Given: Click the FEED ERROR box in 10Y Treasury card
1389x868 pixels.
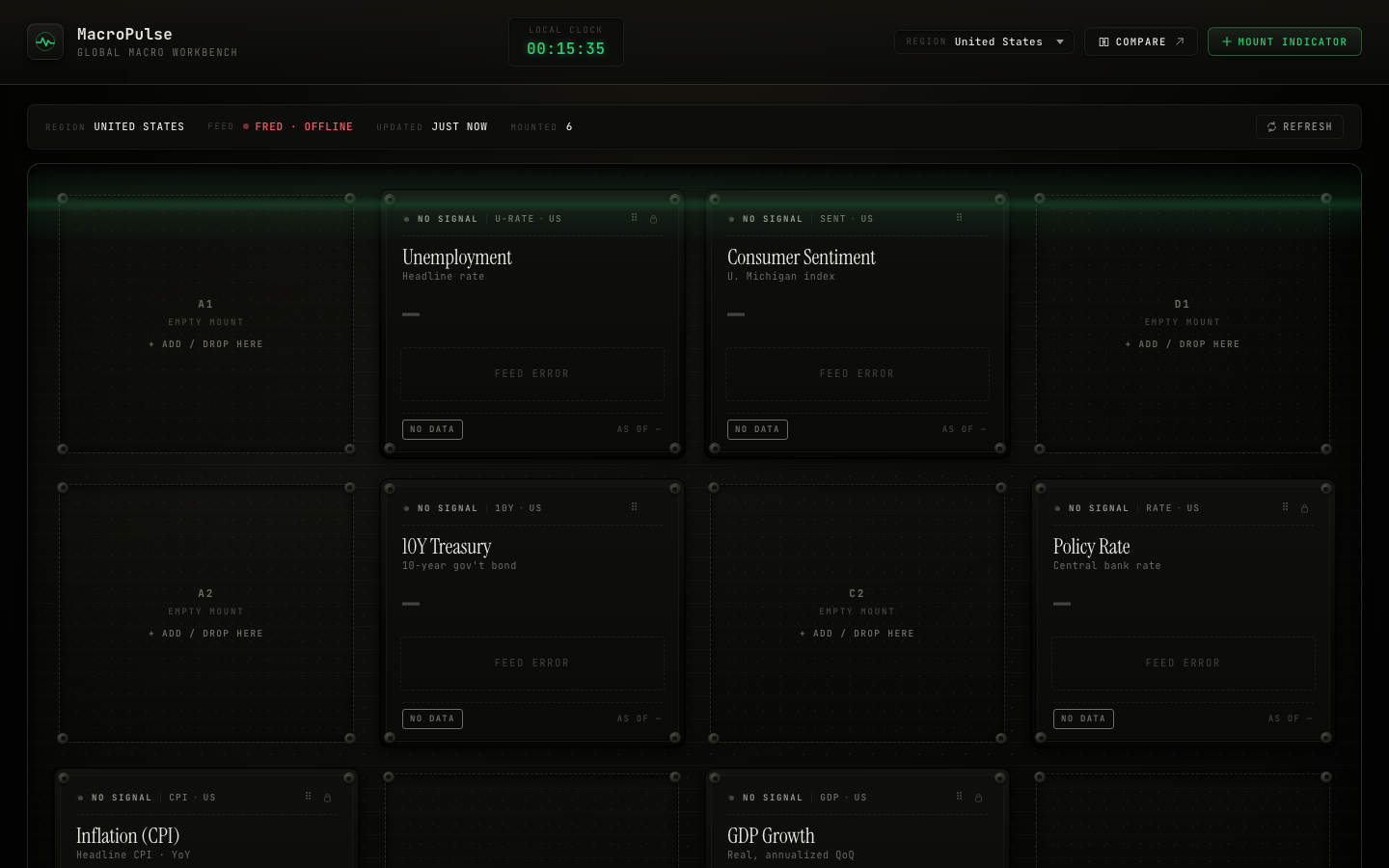Looking at the screenshot, I should [x=532, y=664].
